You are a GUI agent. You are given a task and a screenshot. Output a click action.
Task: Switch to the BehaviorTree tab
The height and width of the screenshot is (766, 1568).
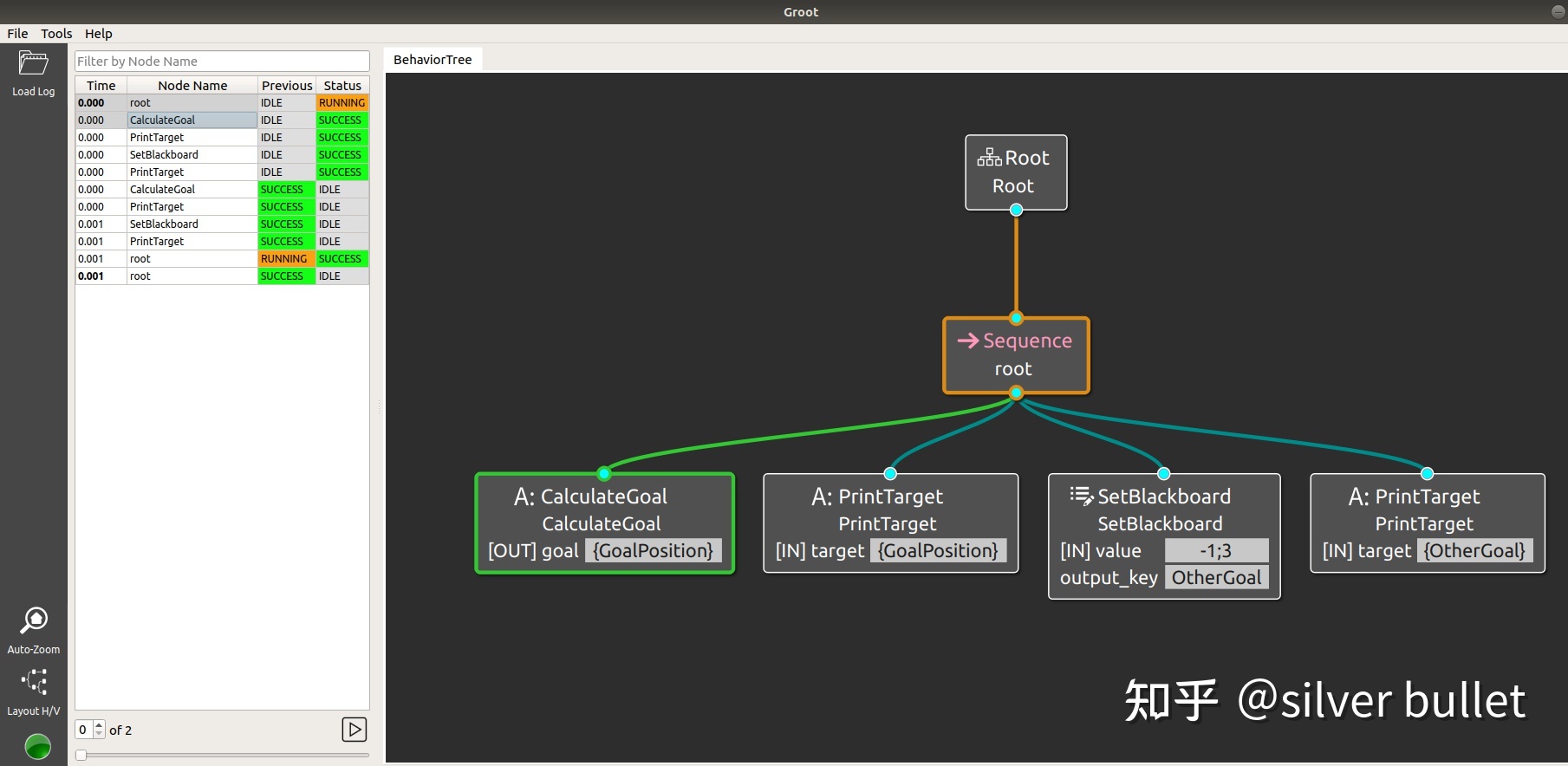coord(433,60)
